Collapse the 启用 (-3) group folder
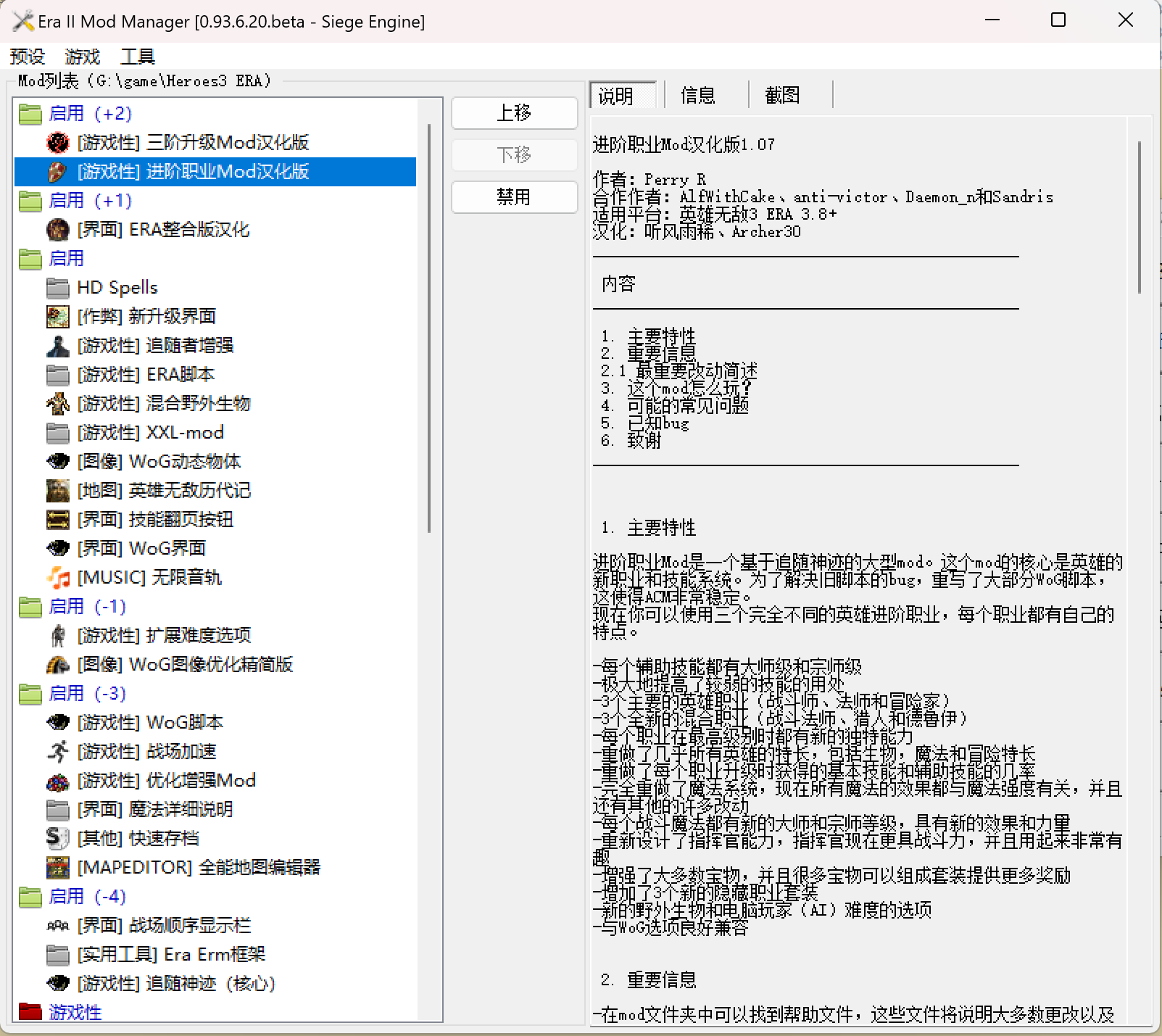Viewport: 1162px width, 1036px height. tap(30, 694)
